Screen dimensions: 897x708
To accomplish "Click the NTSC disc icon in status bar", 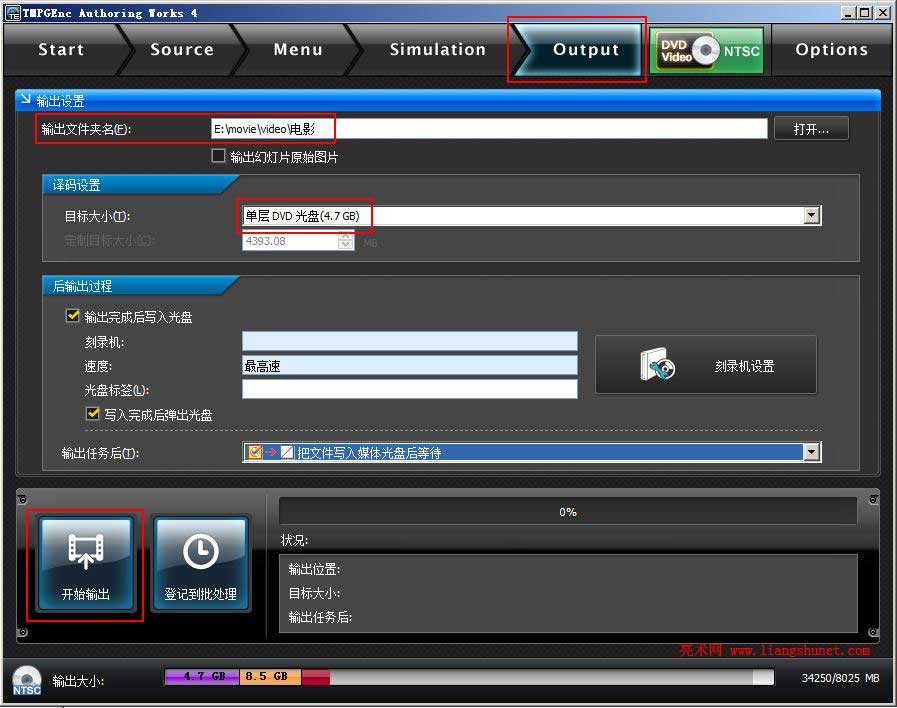I will pos(27,680).
